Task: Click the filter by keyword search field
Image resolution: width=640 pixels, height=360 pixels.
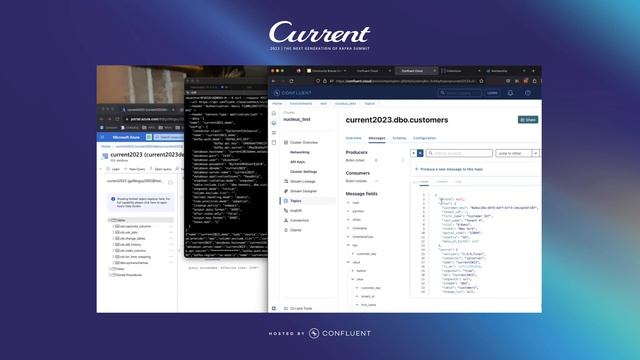Action: 459,153
